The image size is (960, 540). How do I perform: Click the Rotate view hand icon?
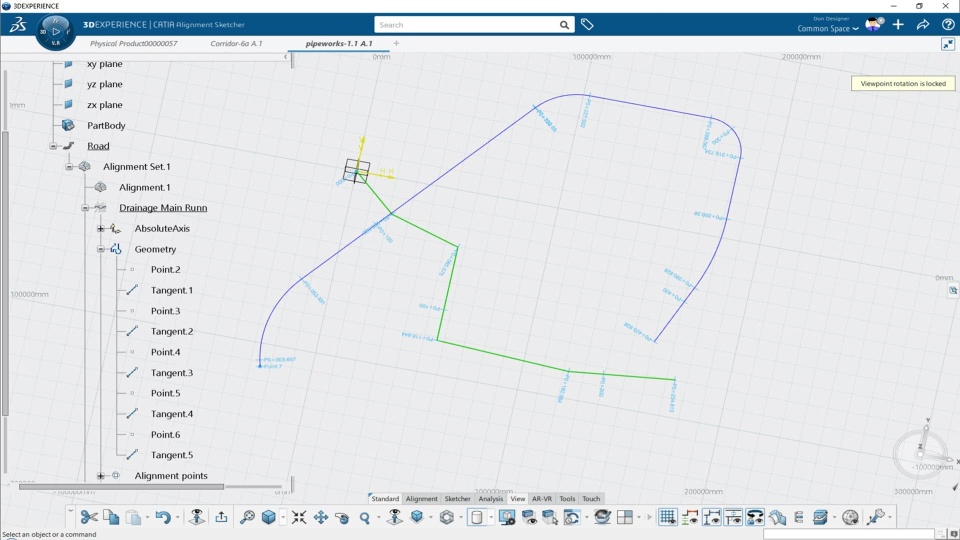click(342, 517)
